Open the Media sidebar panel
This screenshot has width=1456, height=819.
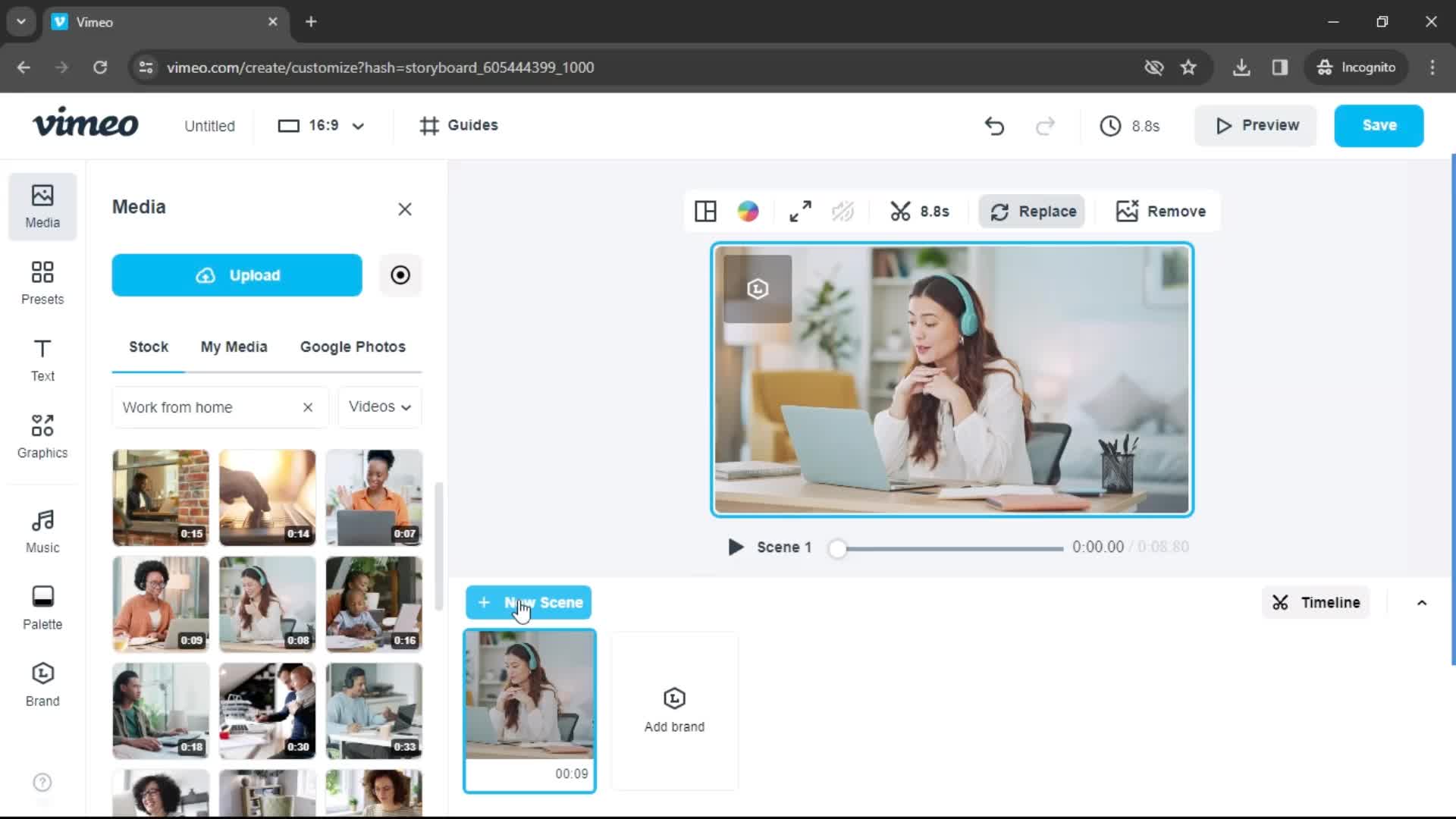click(42, 206)
